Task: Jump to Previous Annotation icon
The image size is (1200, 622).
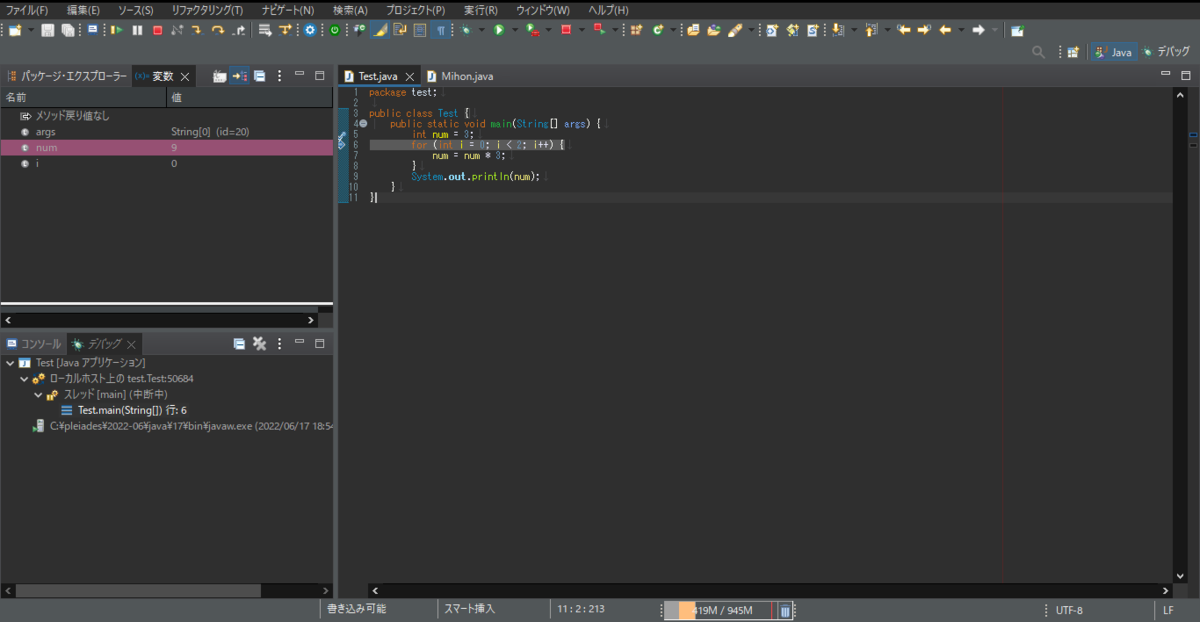Action: pyautogui.click(x=870, y=30)
